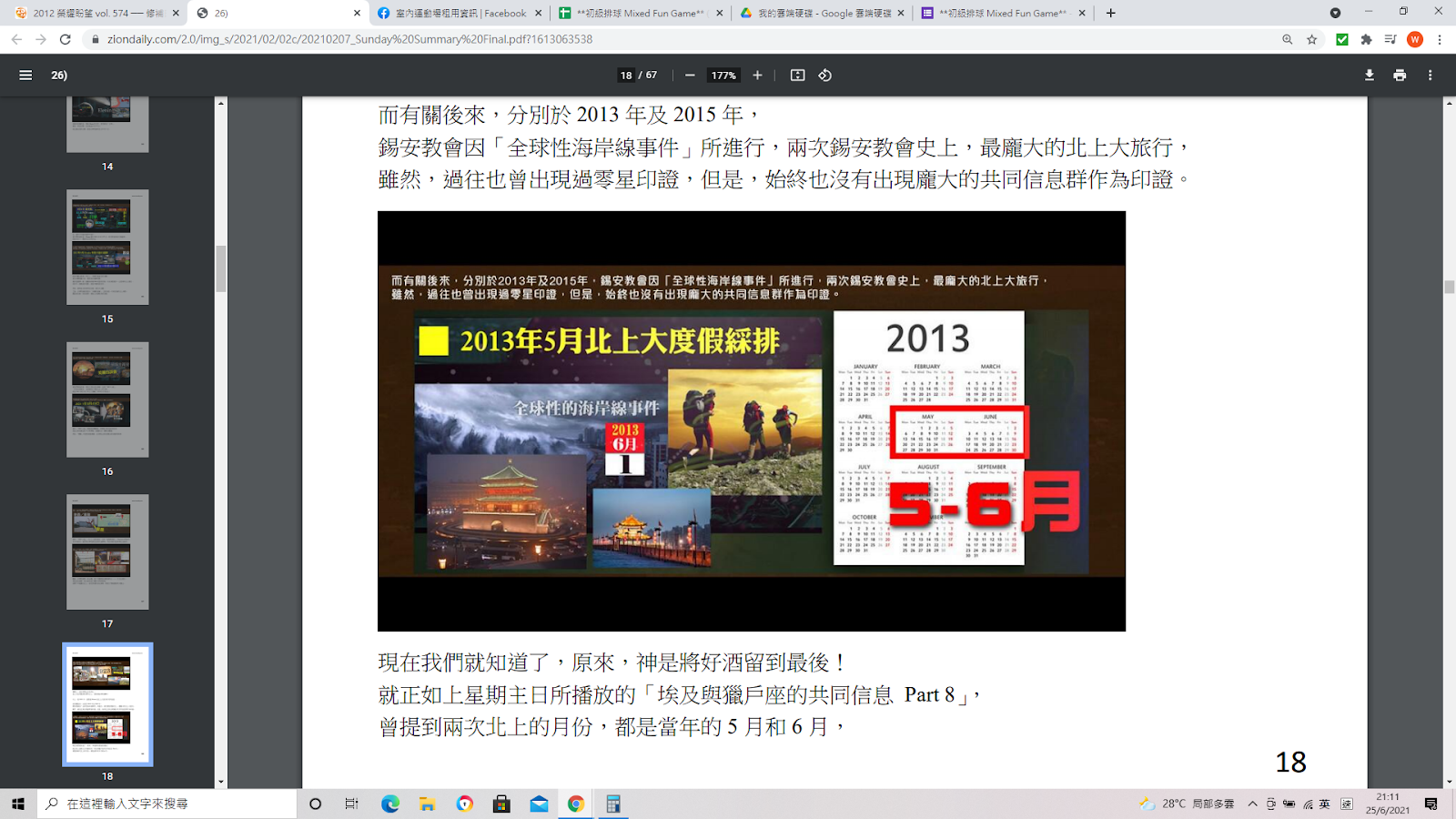Screen dimensions: 1456x819
Task: Open the Chrome profile avatar
Action: point(1415,39)
